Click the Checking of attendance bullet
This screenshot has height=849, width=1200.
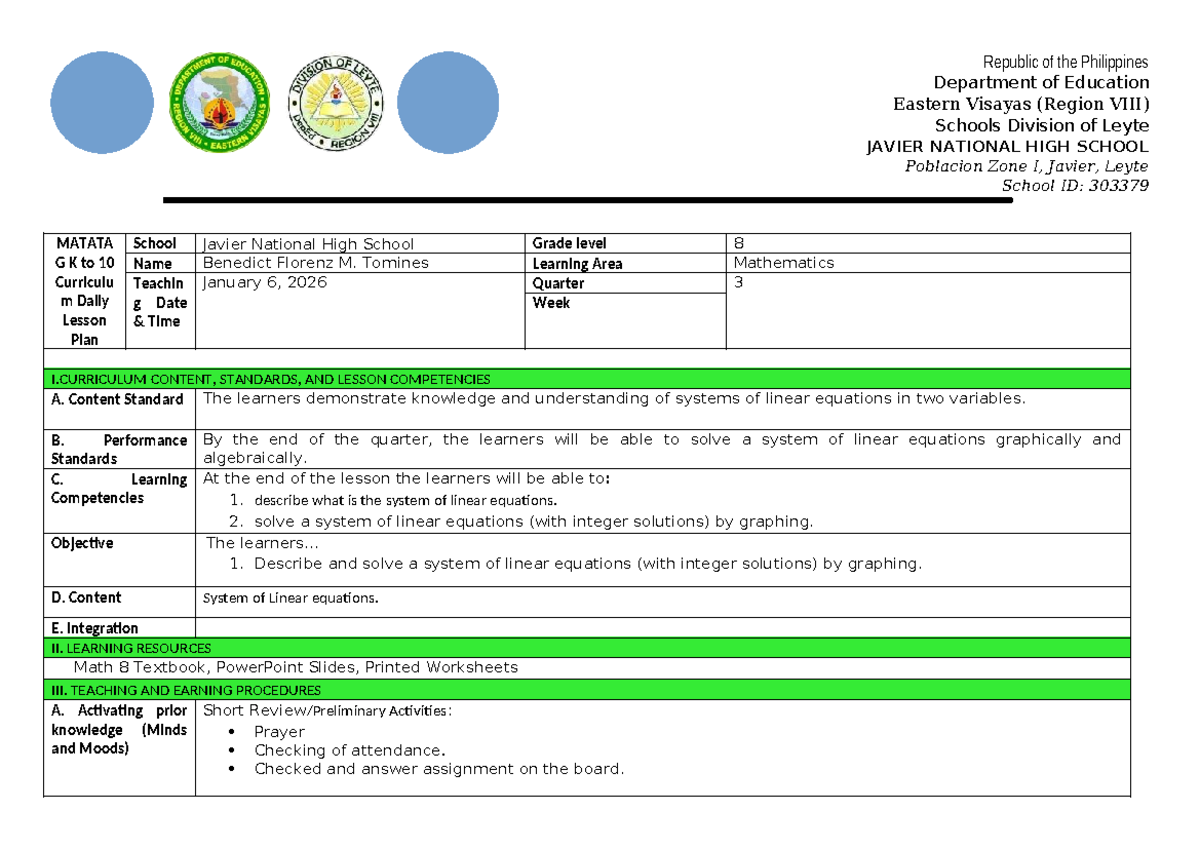350,750
